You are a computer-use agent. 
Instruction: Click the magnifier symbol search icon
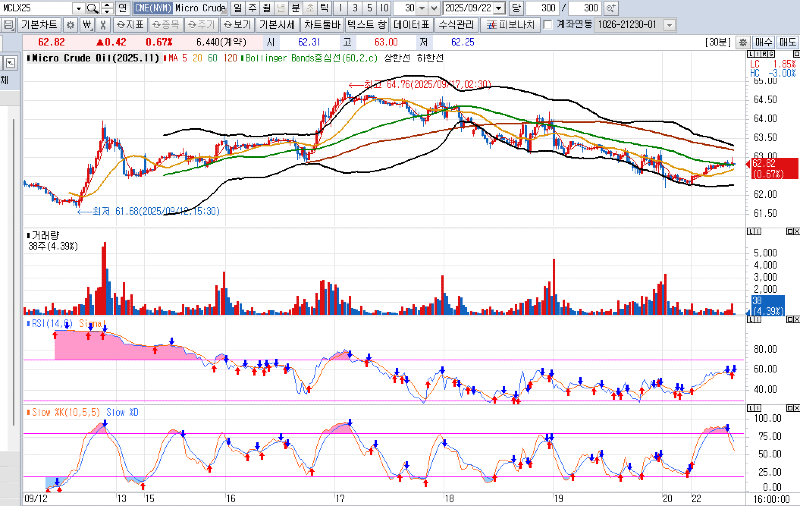coord(90,7)
